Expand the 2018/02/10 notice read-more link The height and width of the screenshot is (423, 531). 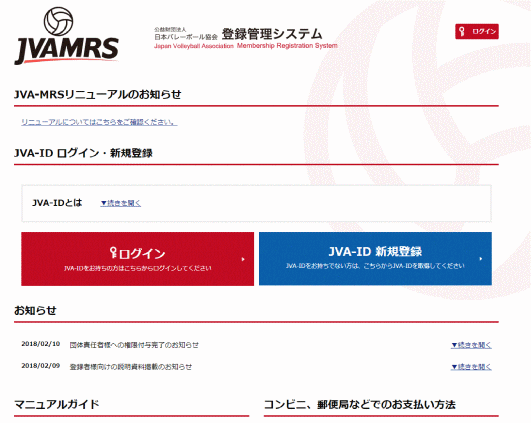coord(471,345)
